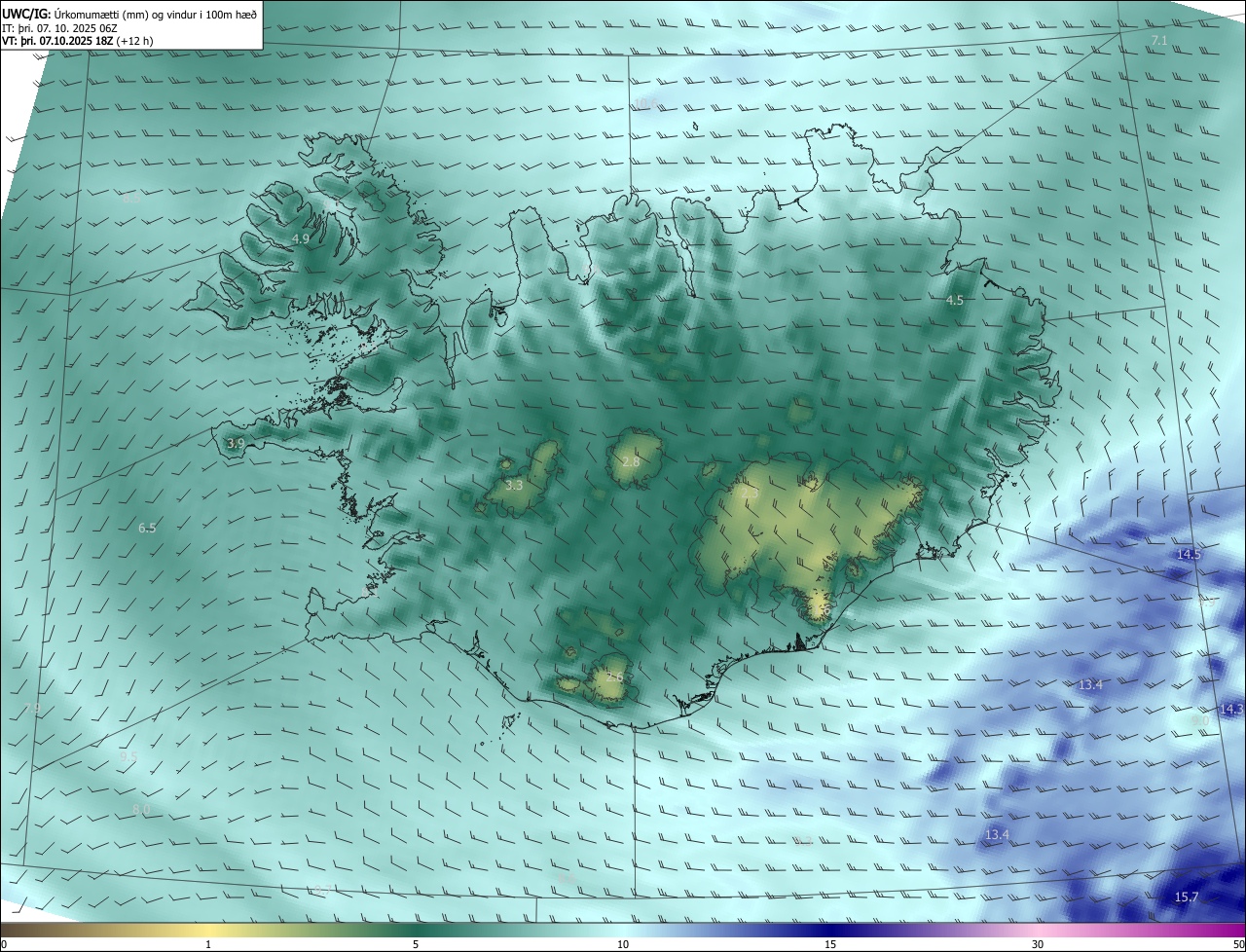Click the 14.5 value over the blue area
The height and width of the screenshot is (952, 1246).
click(x=1189, y=554)
